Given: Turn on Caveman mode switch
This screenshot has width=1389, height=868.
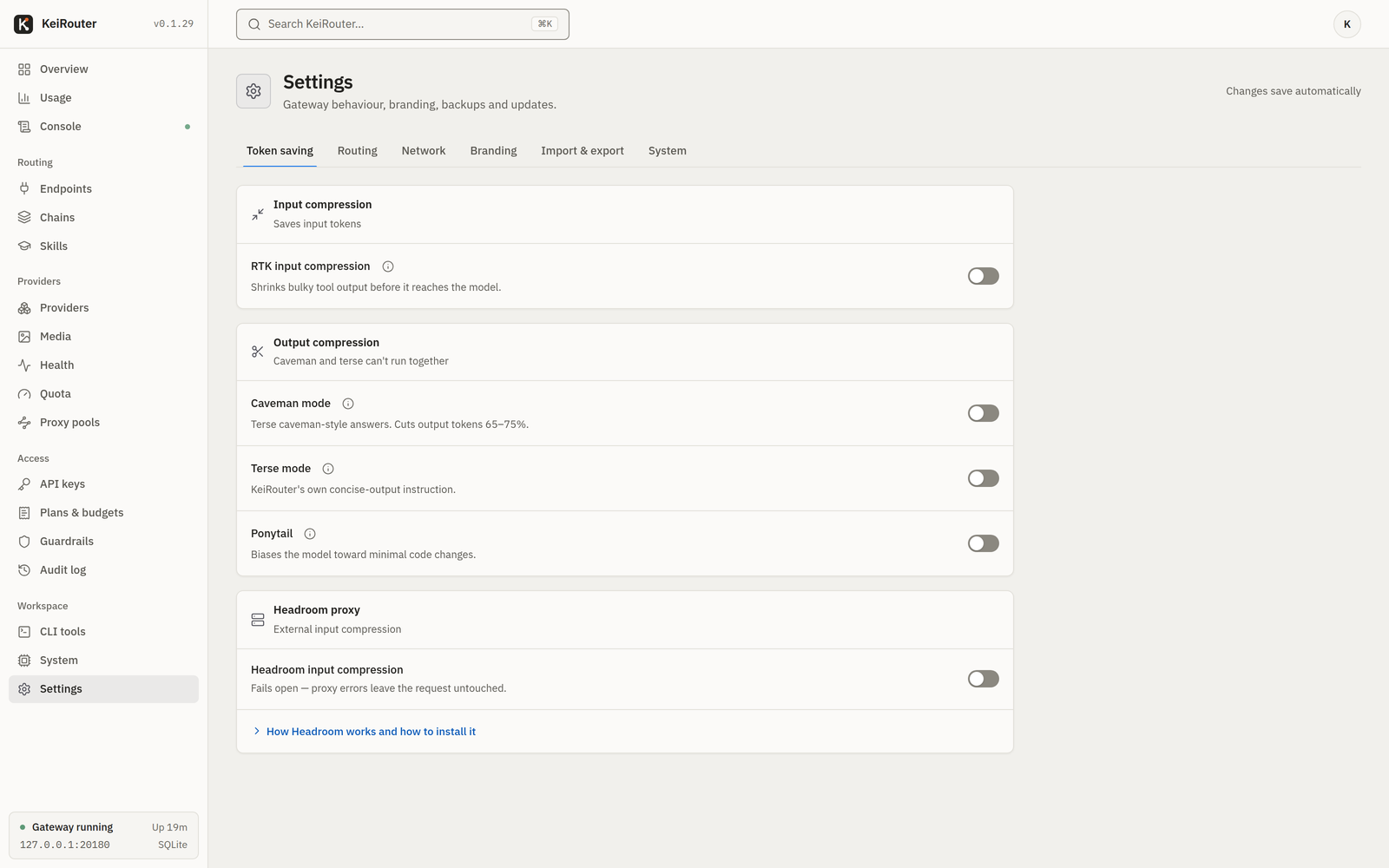Looking at the screenshot, I should 984,413.
